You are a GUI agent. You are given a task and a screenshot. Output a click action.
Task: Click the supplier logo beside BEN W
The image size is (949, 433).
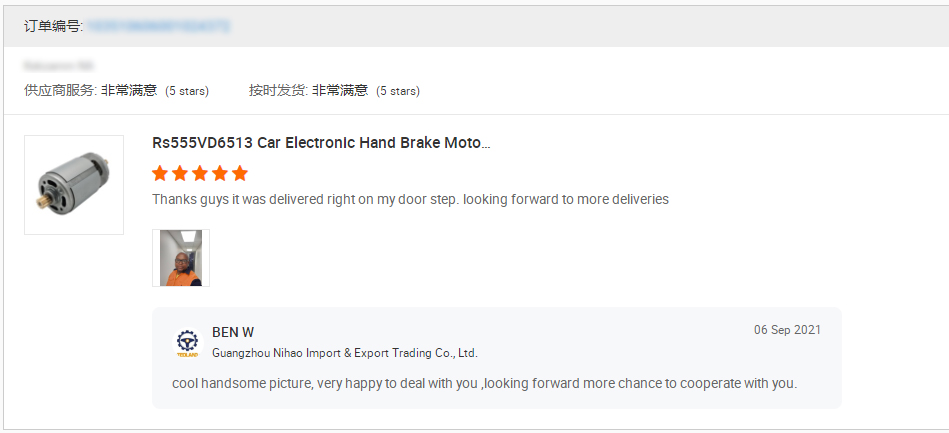(187, 343)
